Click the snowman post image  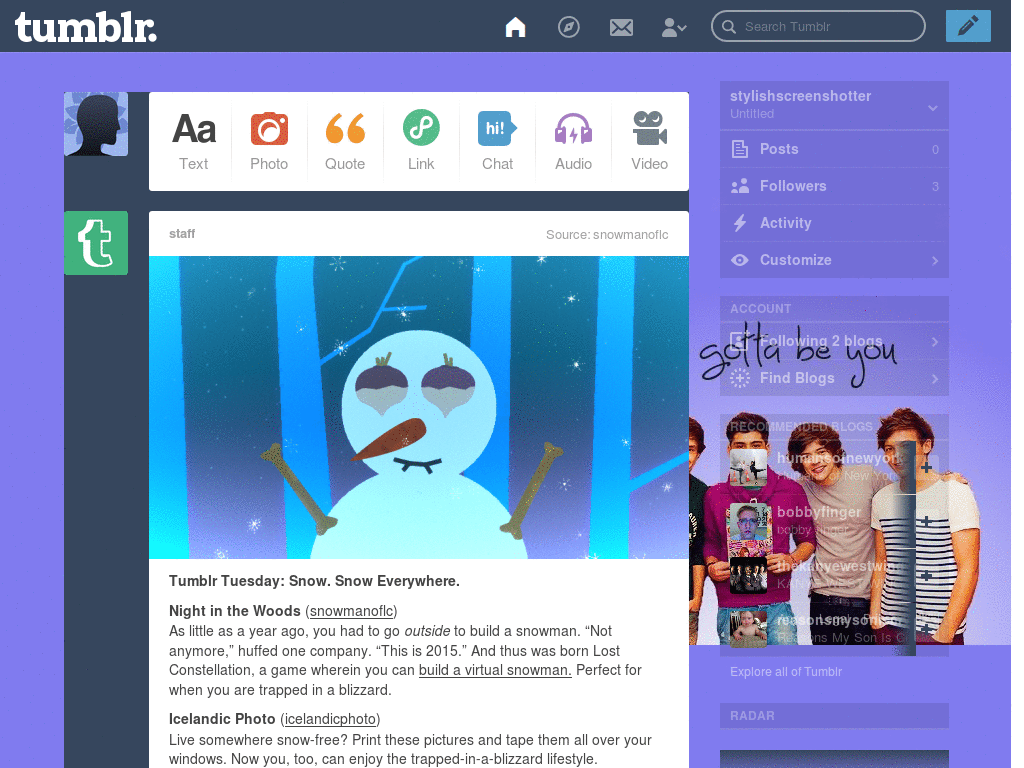(419, 407)
